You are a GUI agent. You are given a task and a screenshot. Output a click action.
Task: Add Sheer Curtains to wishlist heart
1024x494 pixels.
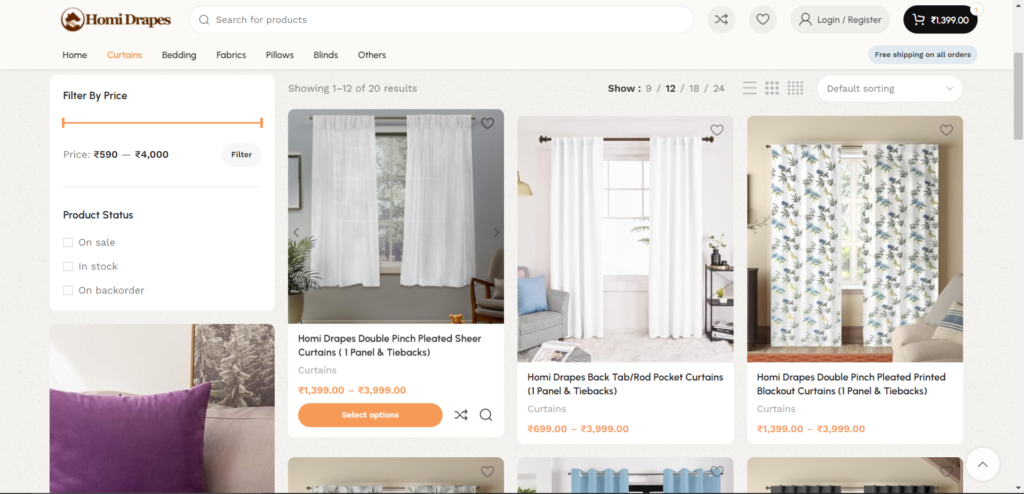pyautogui.click(x=487, y=124)
